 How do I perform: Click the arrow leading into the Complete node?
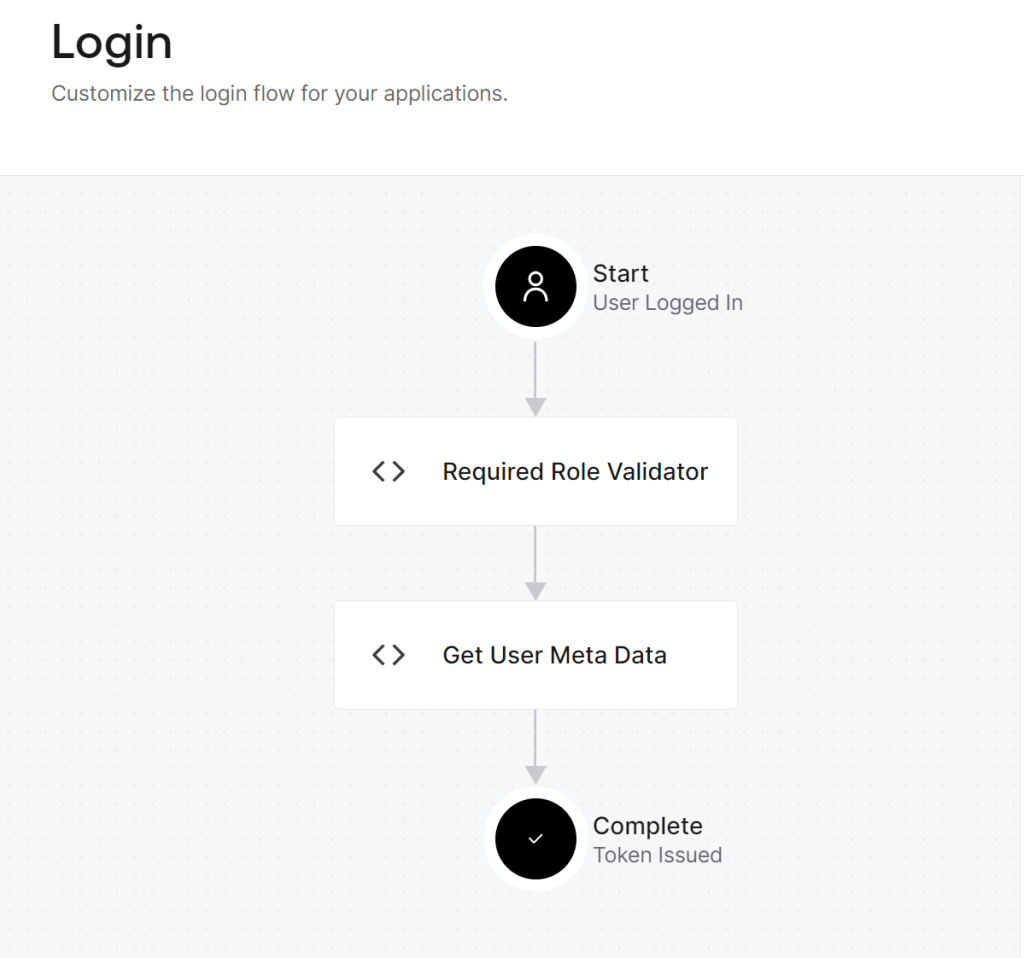pyautogui.click(x=536, y=746)
